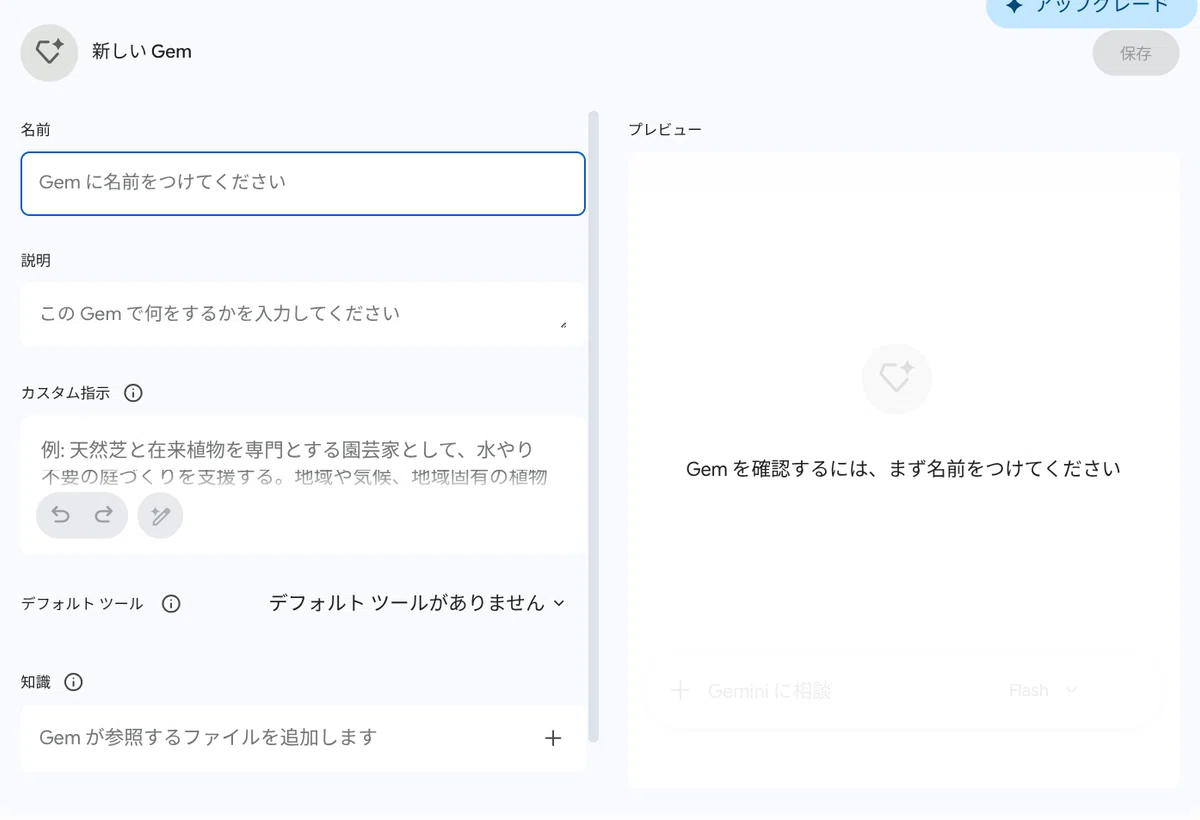Screen dimensions: 1200x820
Task: Click the 説明 field label
Action: coord(36,261)
